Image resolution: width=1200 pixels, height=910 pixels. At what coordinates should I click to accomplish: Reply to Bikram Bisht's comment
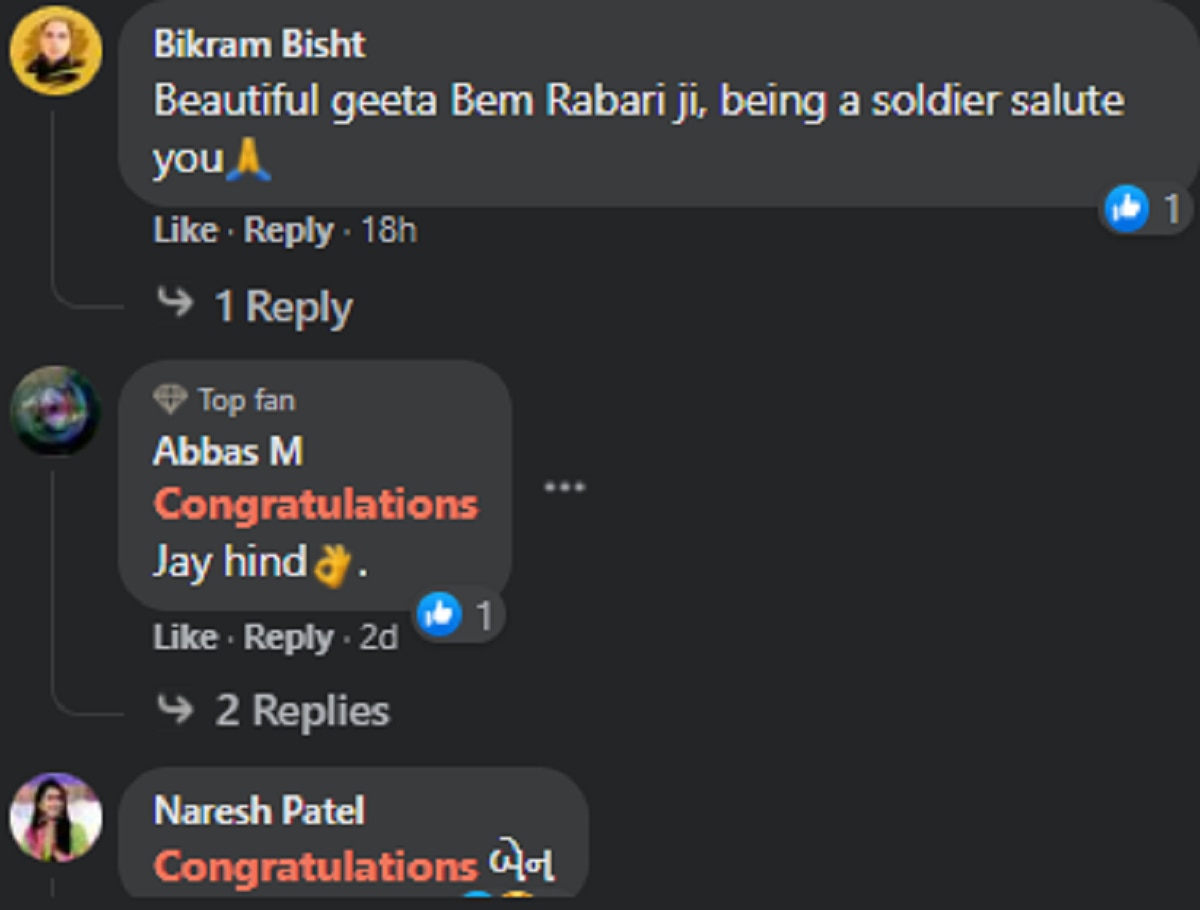(289, 231)
